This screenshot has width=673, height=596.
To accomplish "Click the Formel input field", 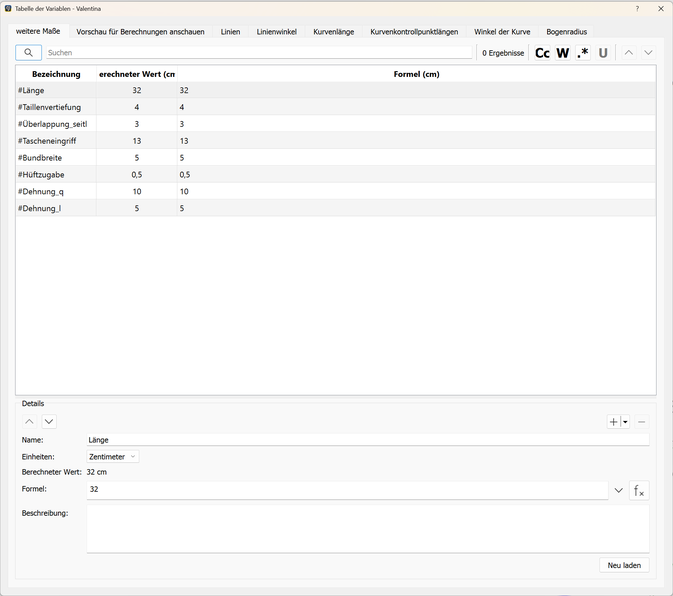I will coord(347,490).
